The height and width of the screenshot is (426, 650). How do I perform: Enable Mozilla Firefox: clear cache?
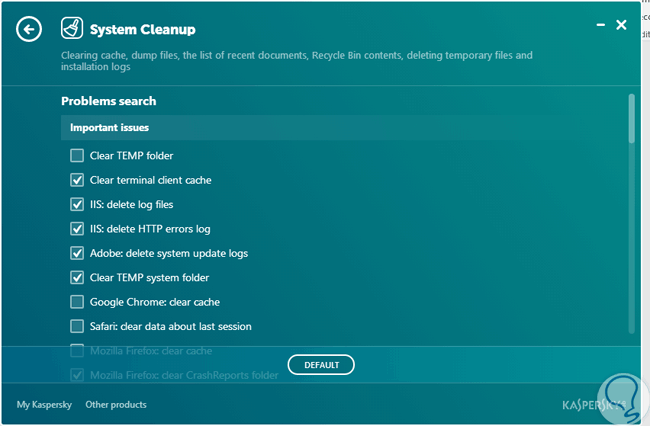77,351
